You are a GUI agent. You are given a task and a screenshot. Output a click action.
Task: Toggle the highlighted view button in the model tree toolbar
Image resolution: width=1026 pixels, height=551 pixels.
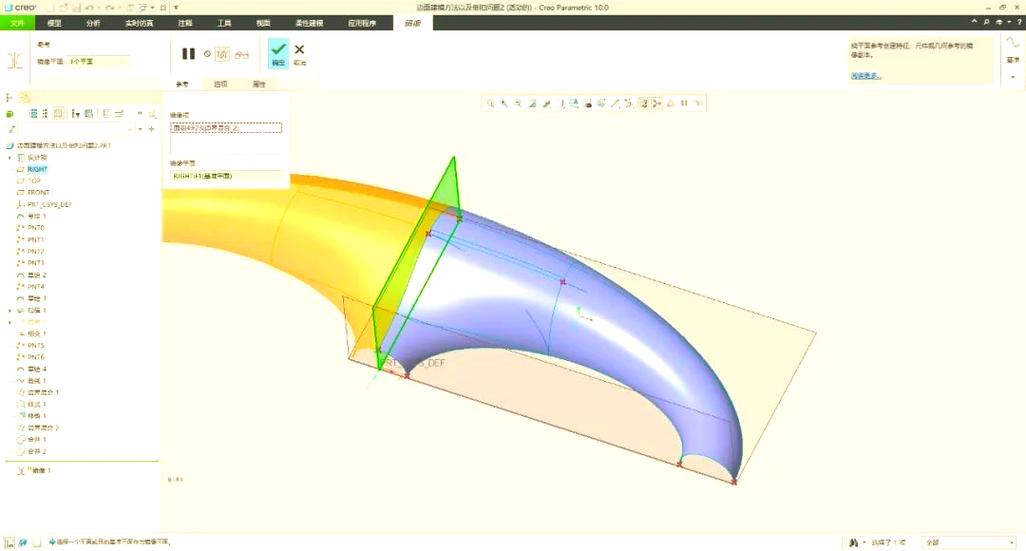(59, 114)
